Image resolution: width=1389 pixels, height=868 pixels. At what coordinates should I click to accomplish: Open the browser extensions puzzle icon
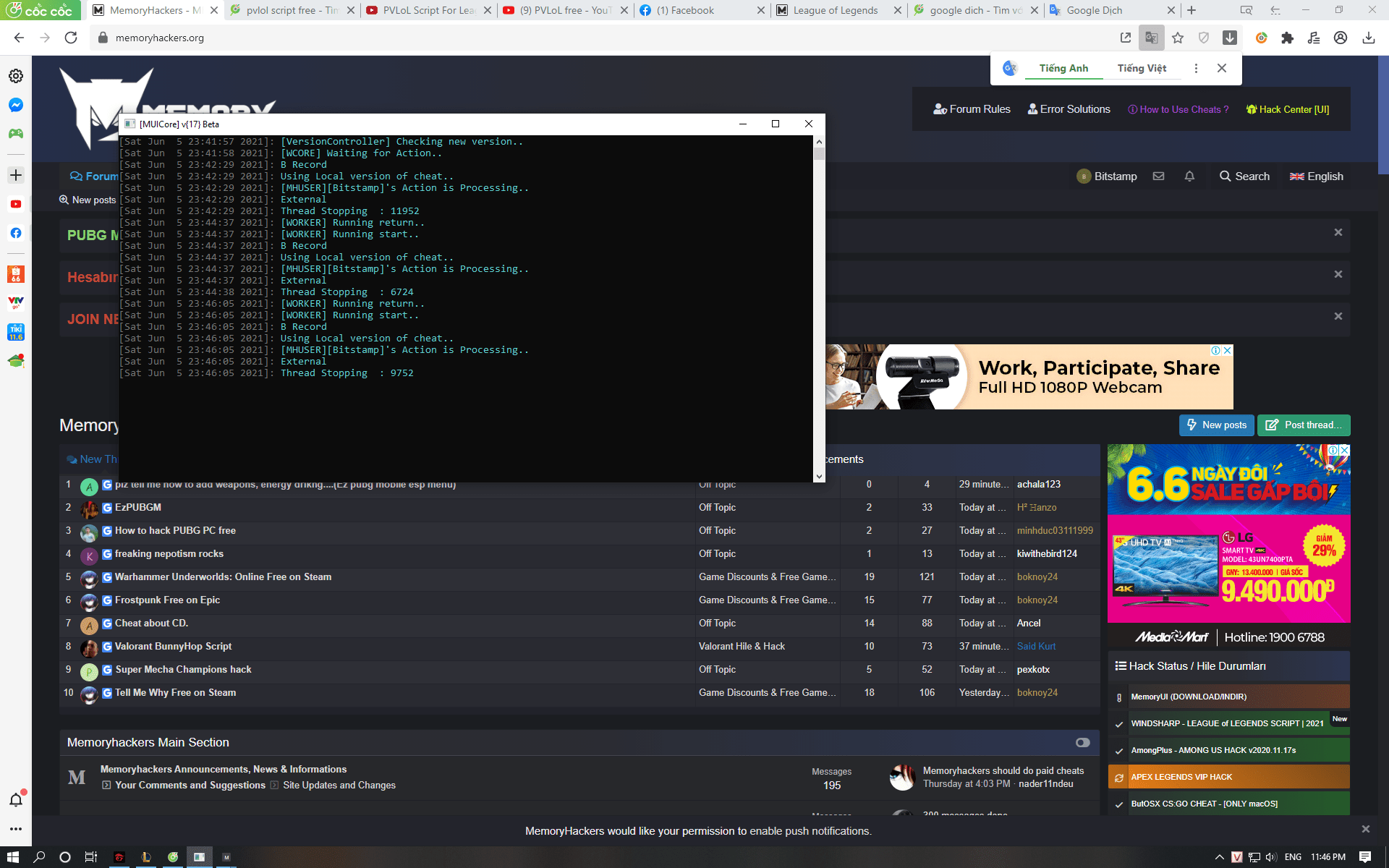[1287, 38]
